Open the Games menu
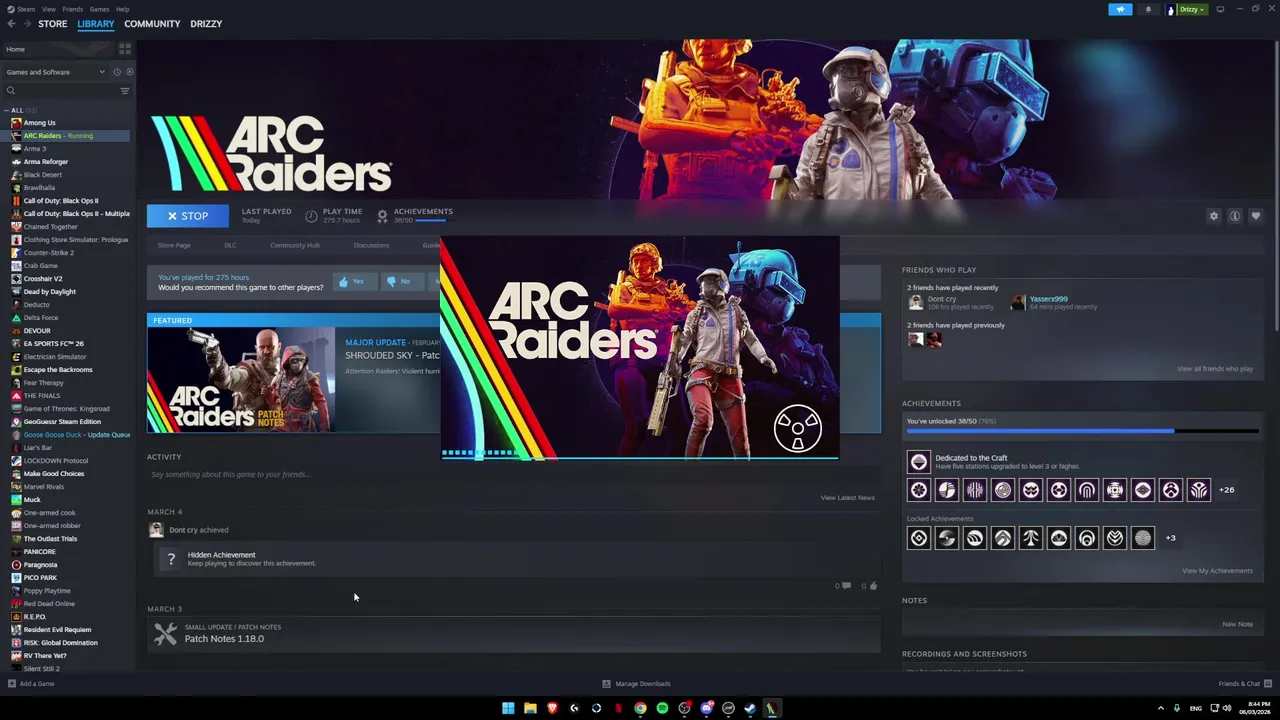The height and width of the screenshot is (720, 1280). tap(99, 9)
